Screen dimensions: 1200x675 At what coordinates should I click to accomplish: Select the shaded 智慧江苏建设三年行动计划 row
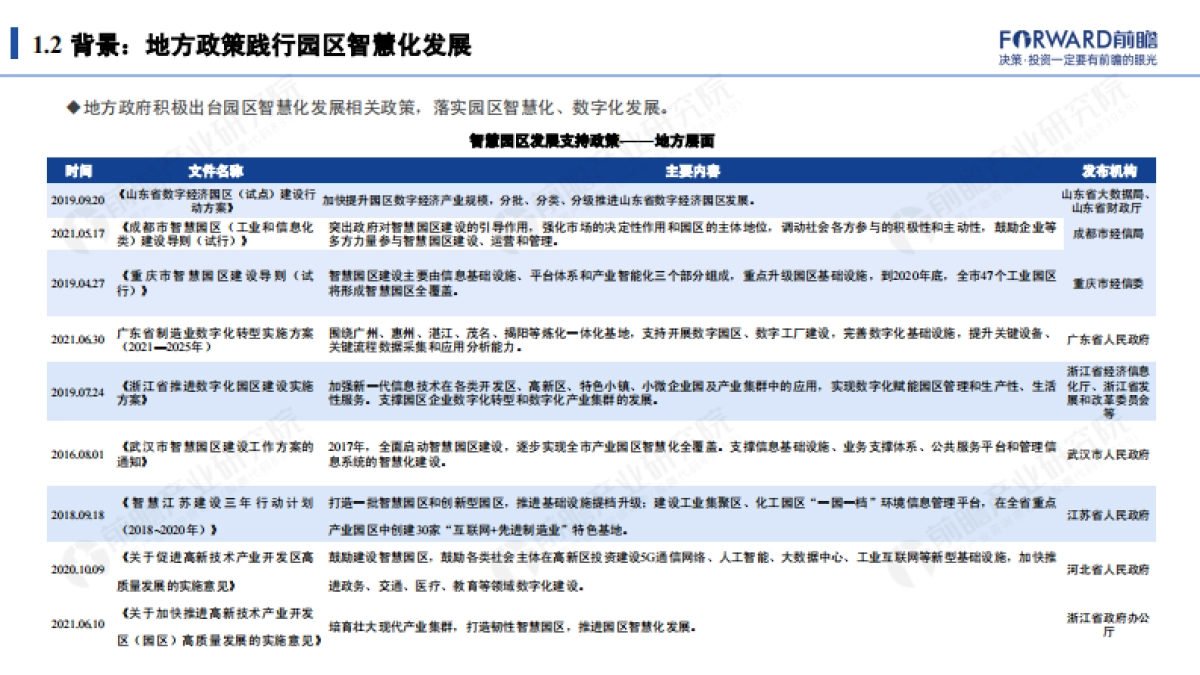[600, 514]
